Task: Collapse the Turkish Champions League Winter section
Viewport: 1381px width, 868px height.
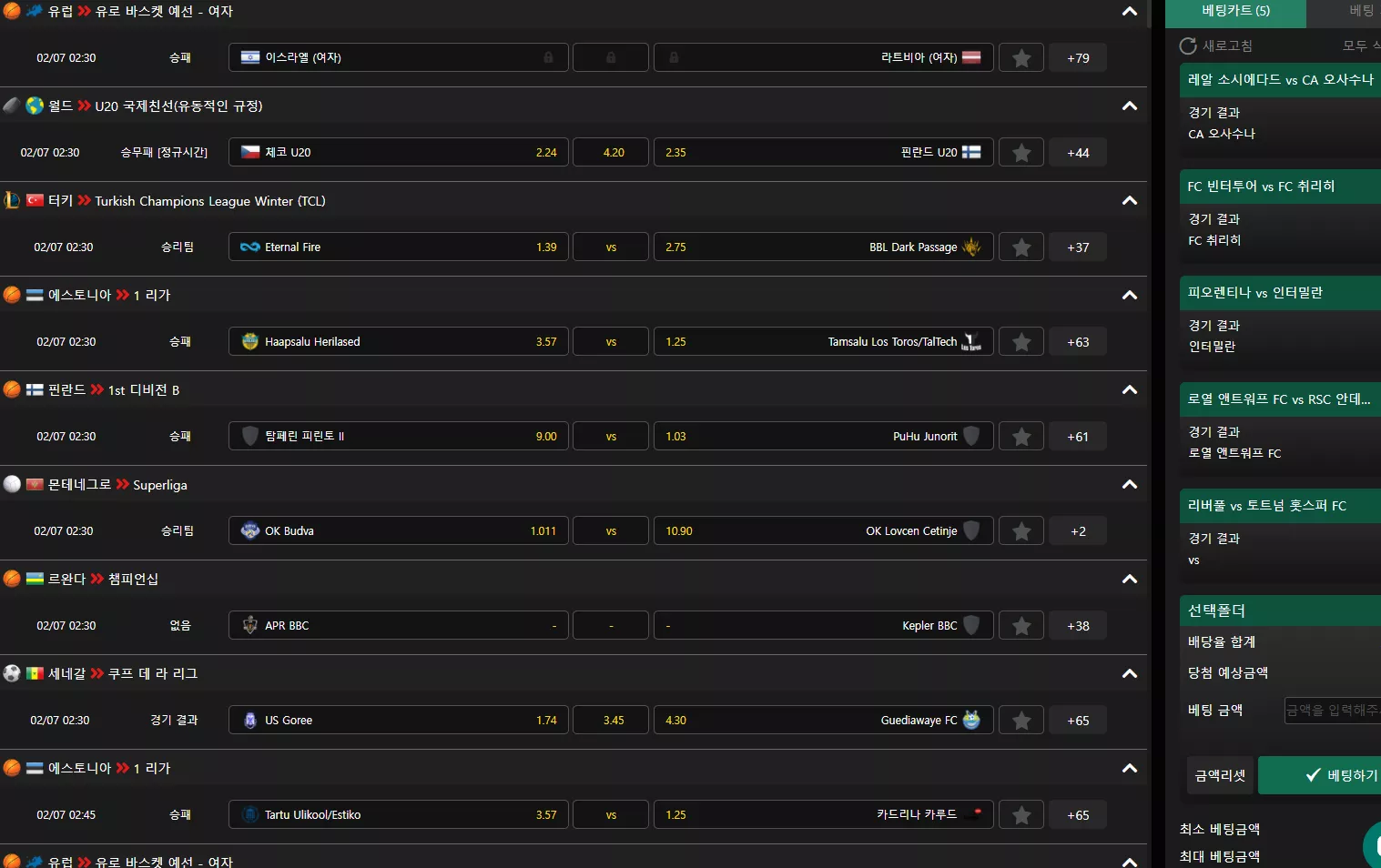Action: (1130, 201)
